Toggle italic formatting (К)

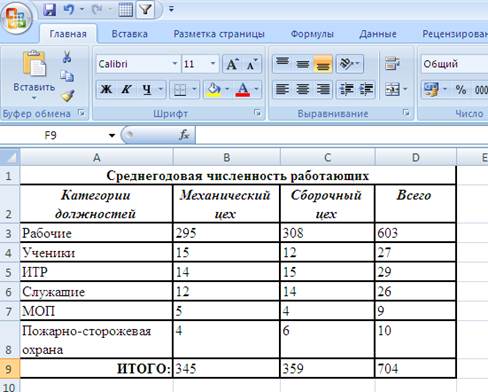point(126,89)
